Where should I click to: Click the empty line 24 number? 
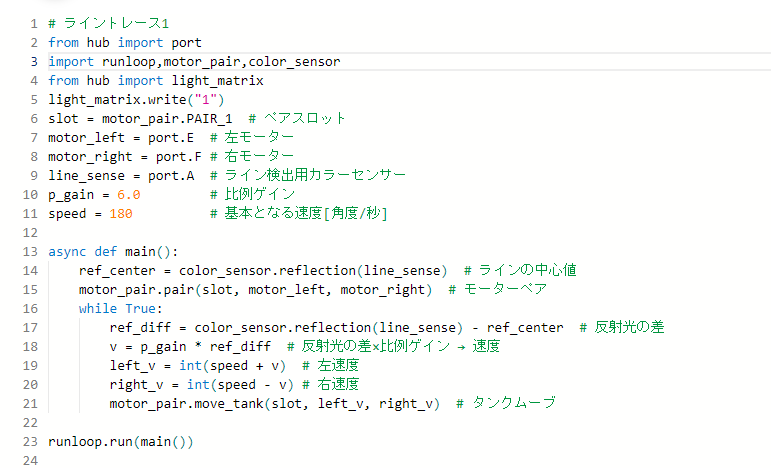coord(30,460)
